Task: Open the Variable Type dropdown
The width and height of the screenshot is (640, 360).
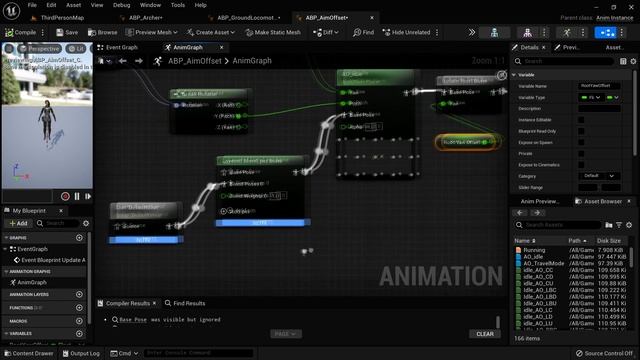Action: 591,97
